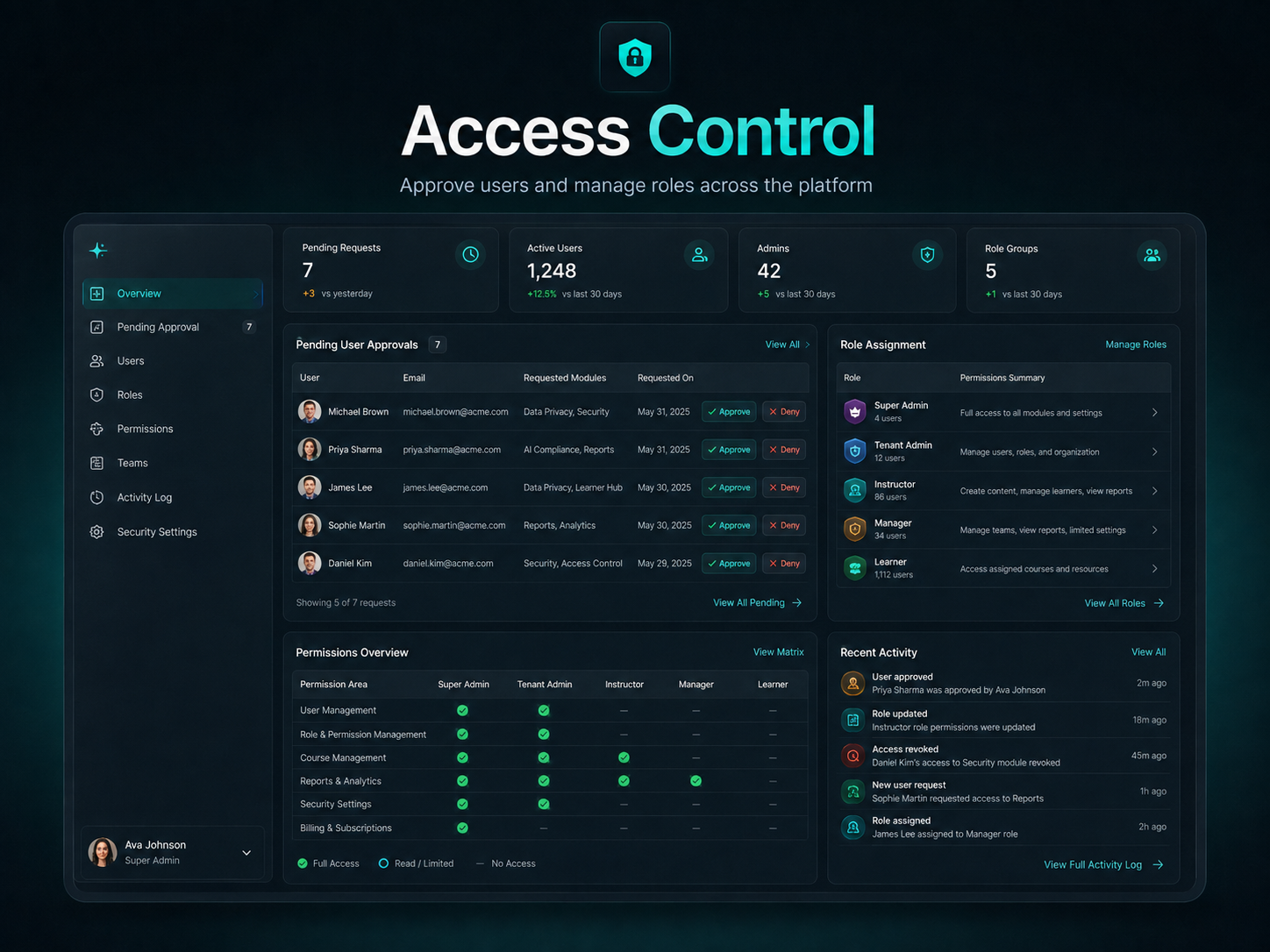The height and width of the screenshot is (952, 1270).
Task: Click Manager's Reports & Analytics access checkmark
Action: pyautogui.click(x=696, y=781)
